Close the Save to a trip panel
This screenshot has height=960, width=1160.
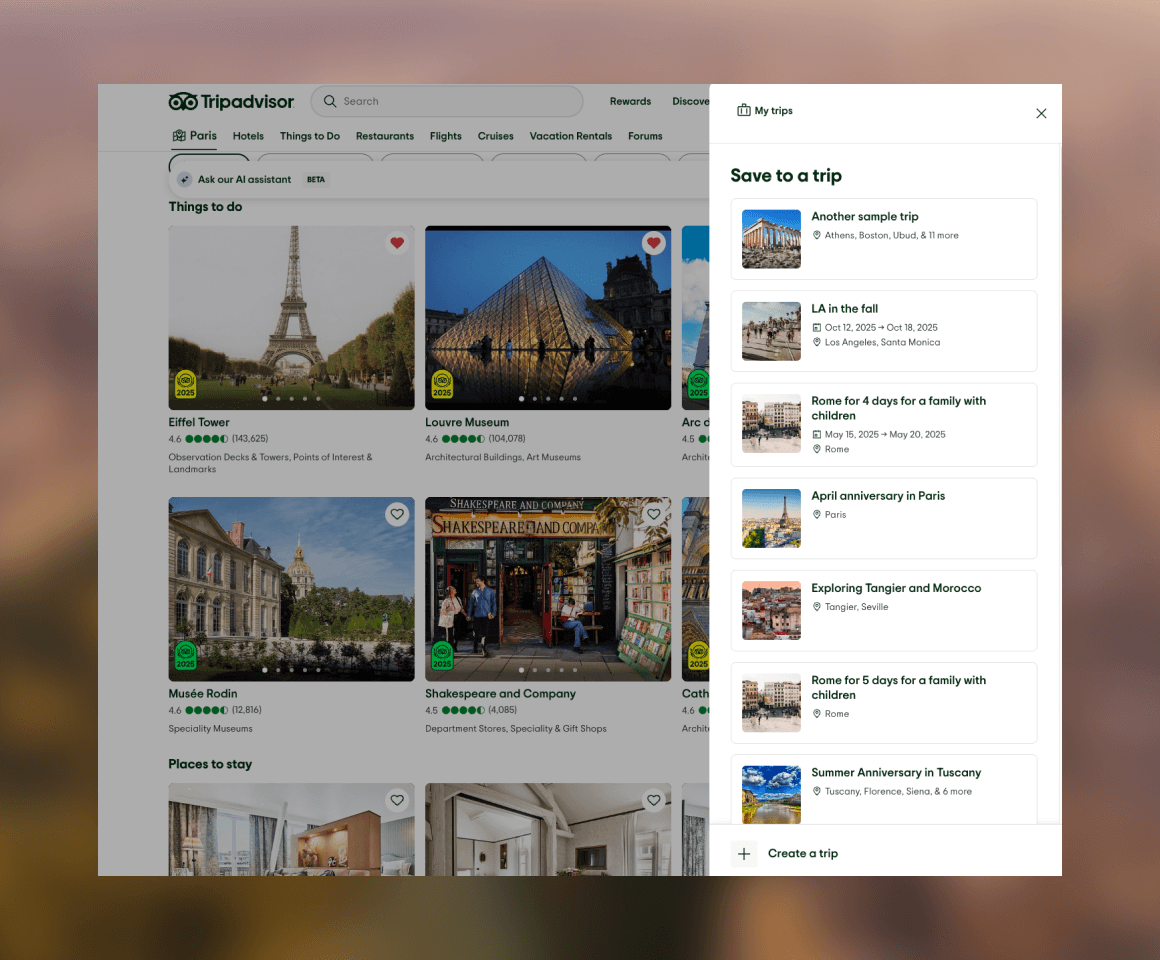1041,113
